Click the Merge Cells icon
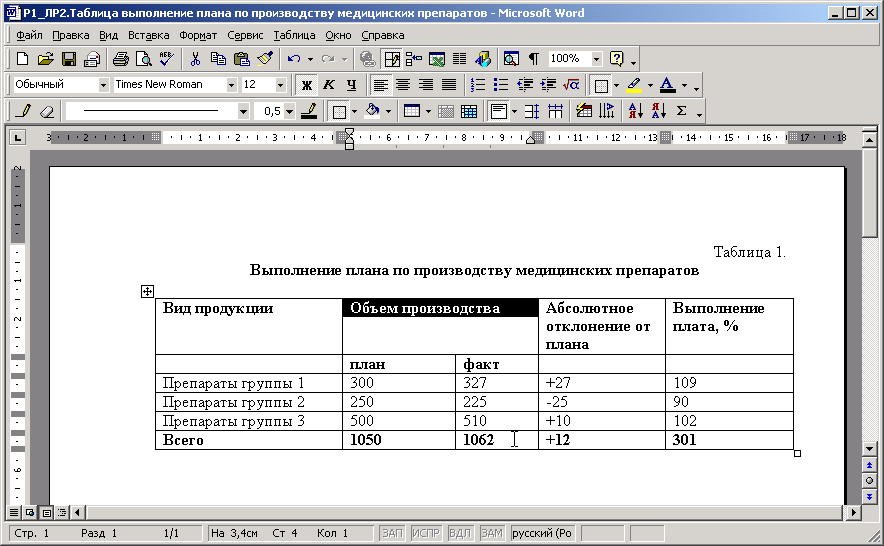The height and width of the screenshot is (546, 884). coord(445,111)
